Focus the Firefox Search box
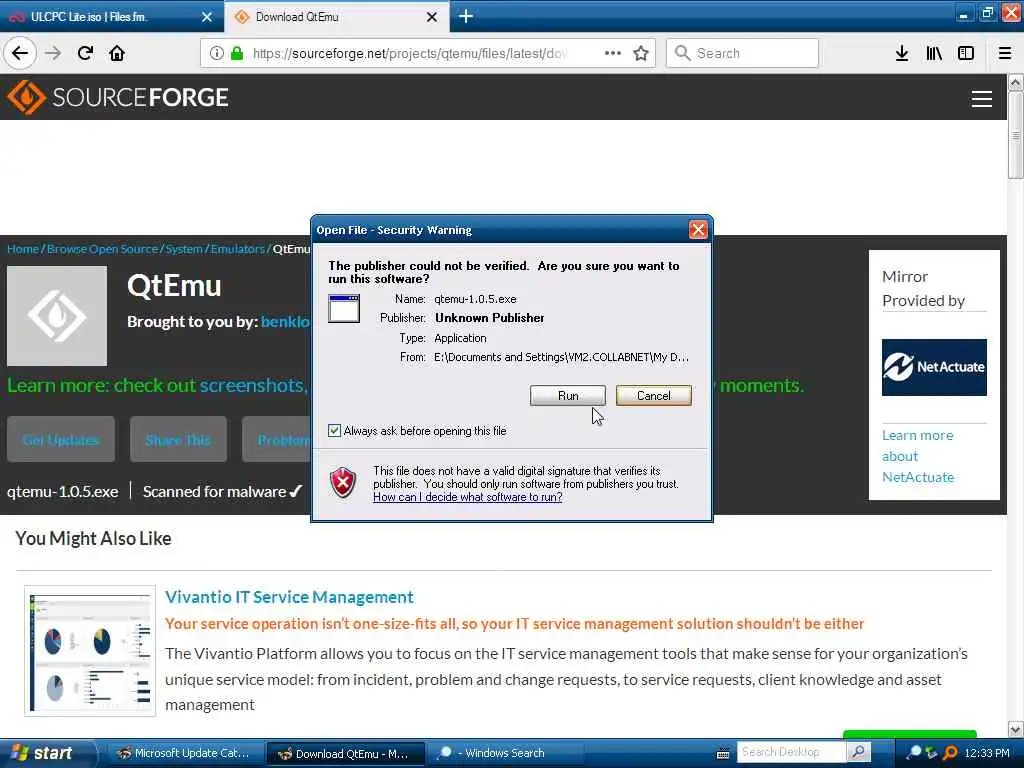 pyautogui.click(x=742, y=53)
